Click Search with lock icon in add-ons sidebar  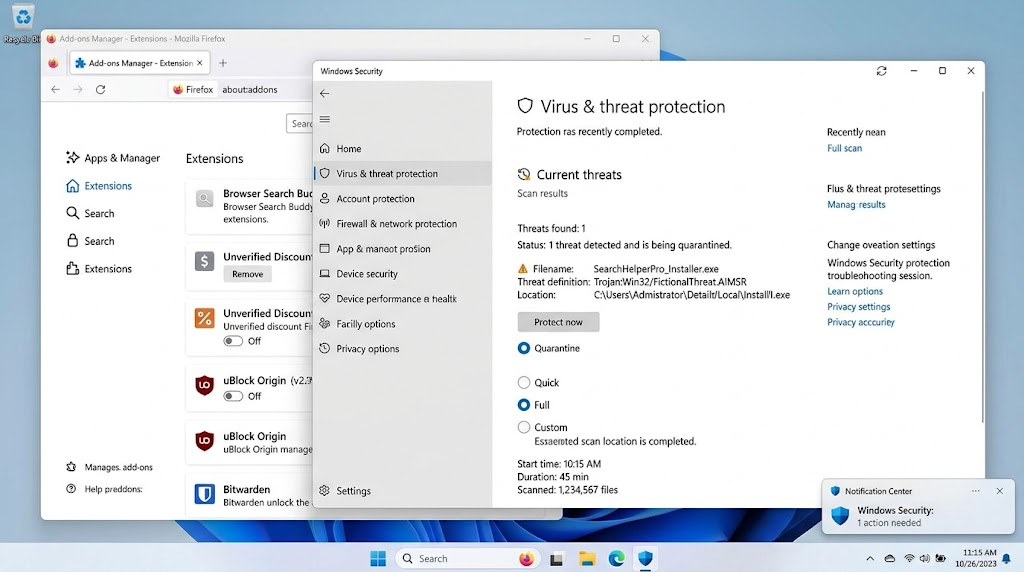pyautogui.click(x=91, y=241)
